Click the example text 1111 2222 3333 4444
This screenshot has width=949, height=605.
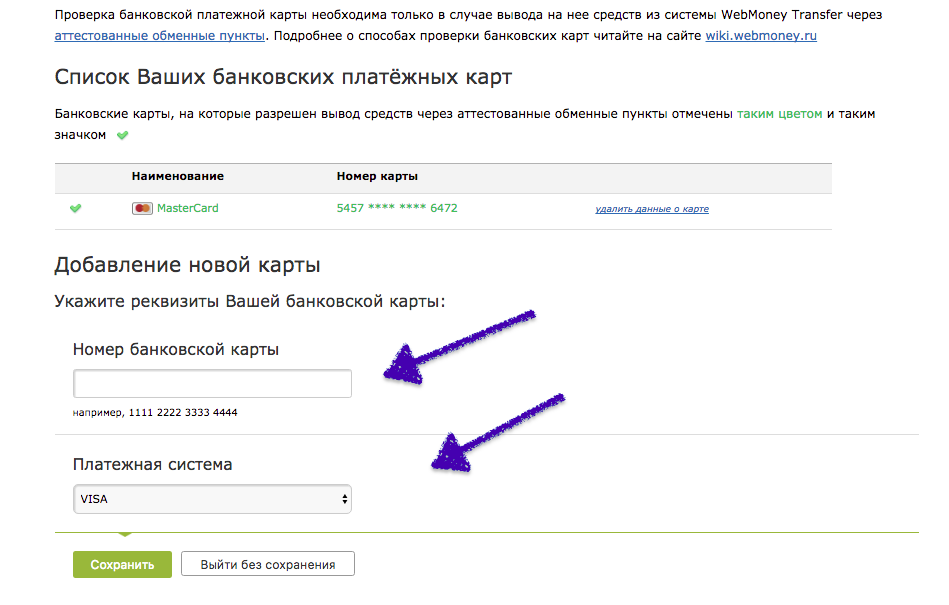coord(183,413)
